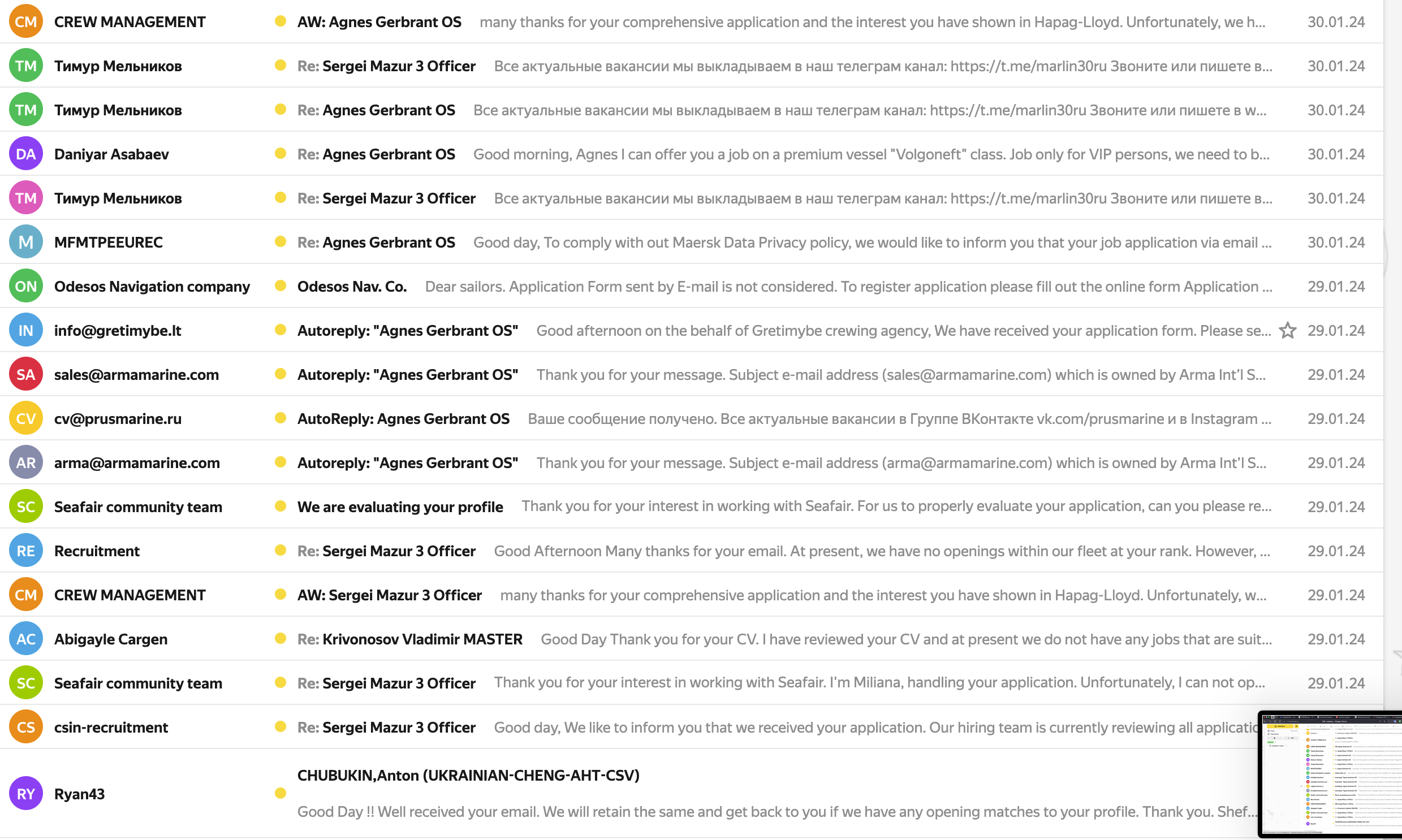
Task: Click the purple DA avatar of Daniyar Asabaev
Action: coord(26,154)
